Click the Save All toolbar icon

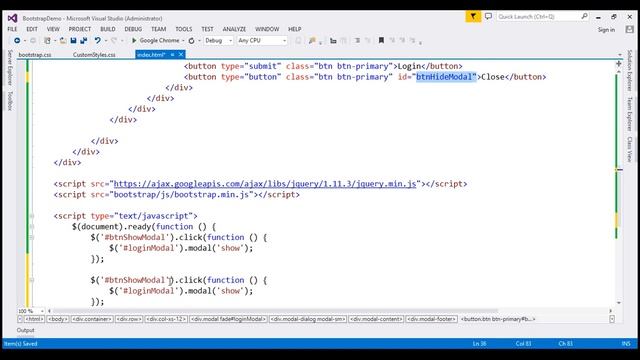point(84,40)
